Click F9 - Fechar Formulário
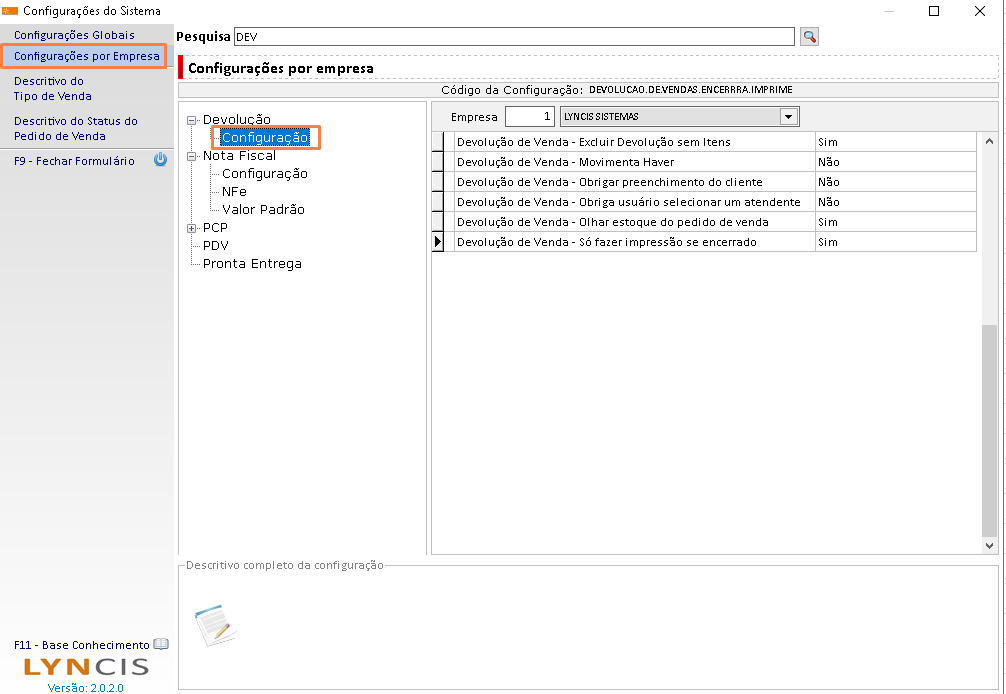This screenshot has width=1006, height=694. click(74, 161)
